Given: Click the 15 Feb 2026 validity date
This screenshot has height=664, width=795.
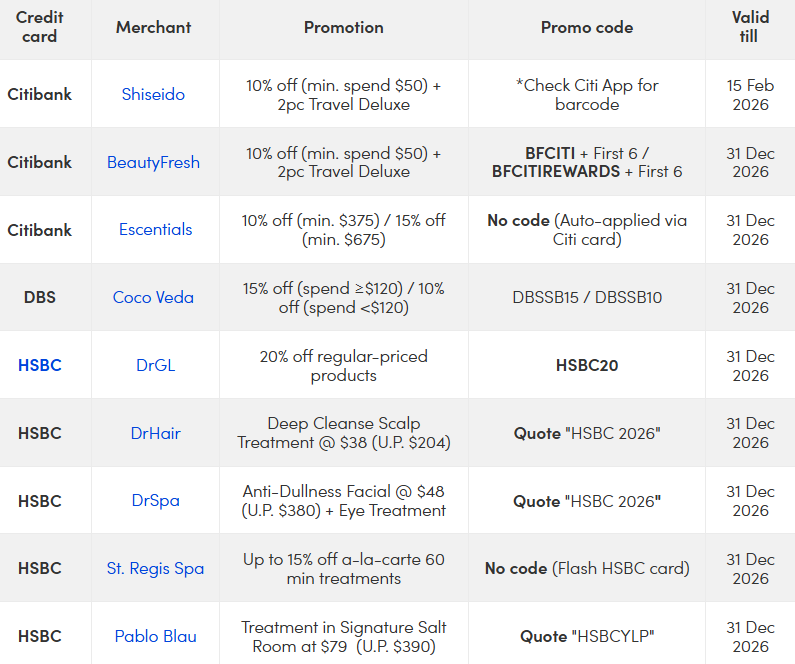Looking at the screenshot, I should 749,94.
